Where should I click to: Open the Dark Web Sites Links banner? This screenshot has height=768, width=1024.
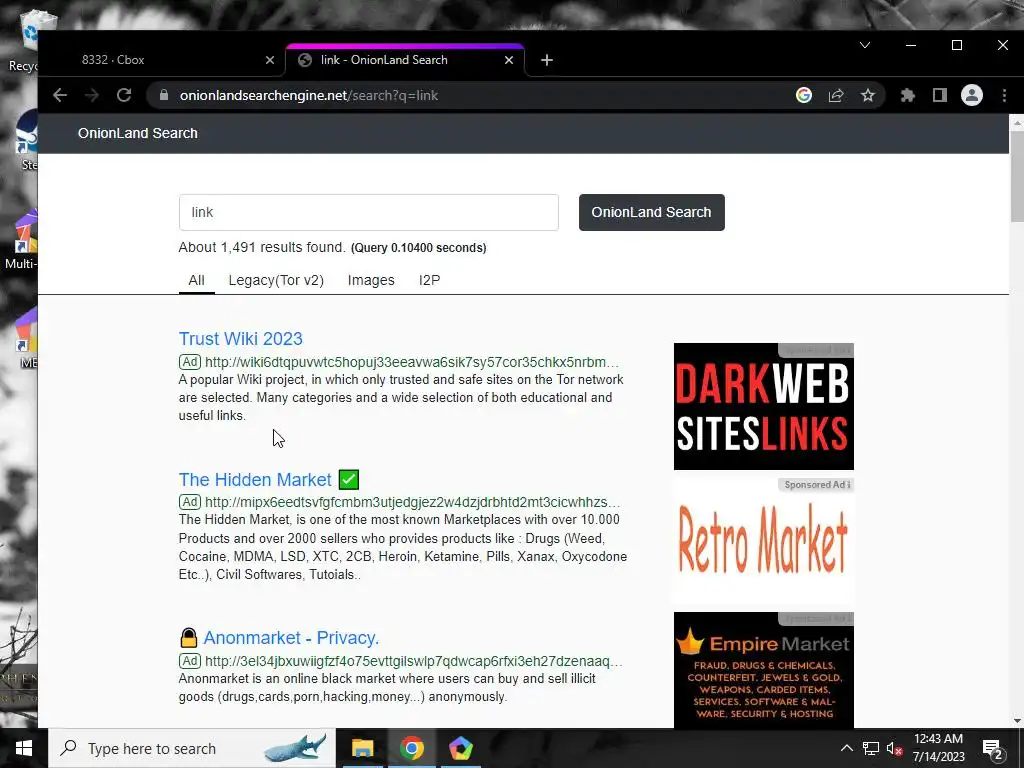(763, 406)
